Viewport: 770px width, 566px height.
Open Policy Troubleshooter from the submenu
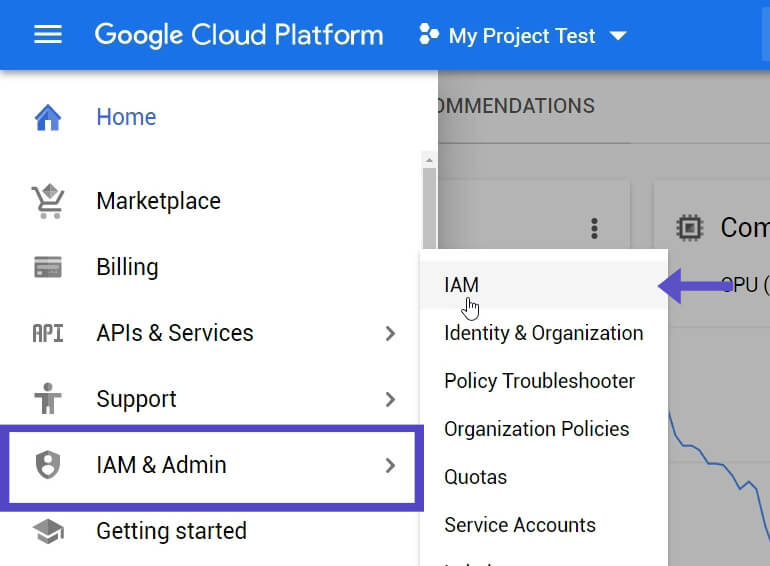click(544, 381)
